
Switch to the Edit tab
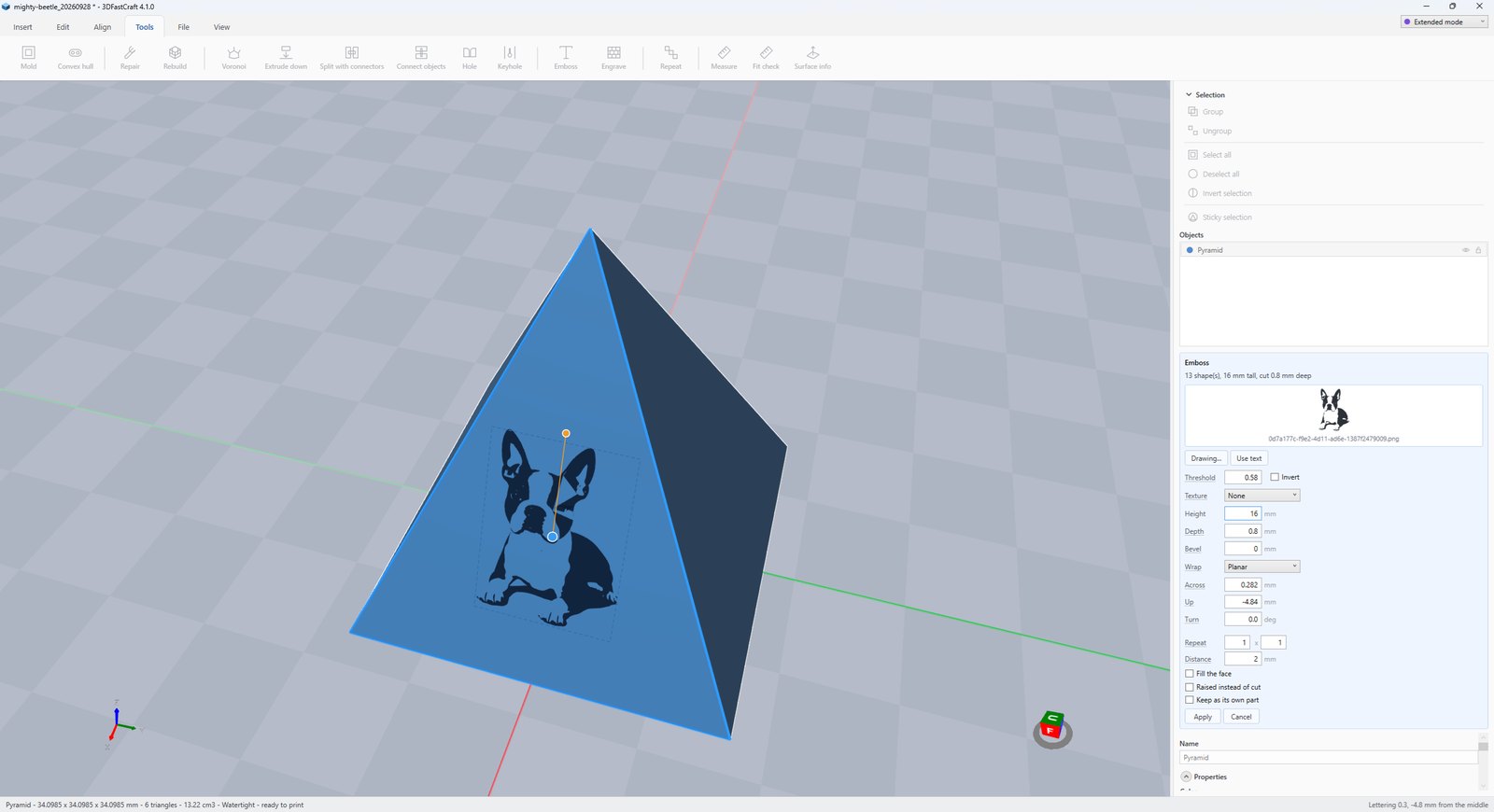(x=63, y=27)
